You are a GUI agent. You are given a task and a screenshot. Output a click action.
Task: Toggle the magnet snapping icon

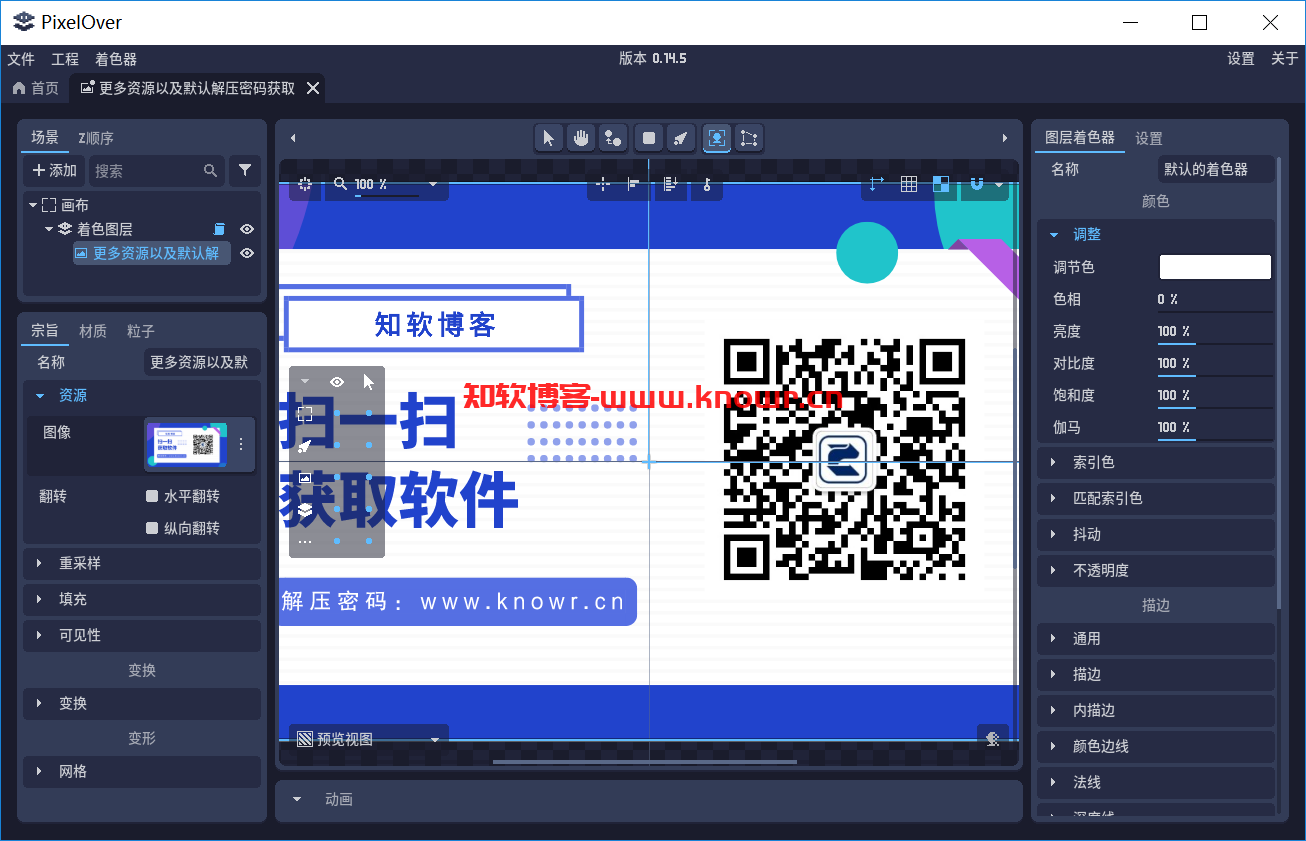click(977, 184)
